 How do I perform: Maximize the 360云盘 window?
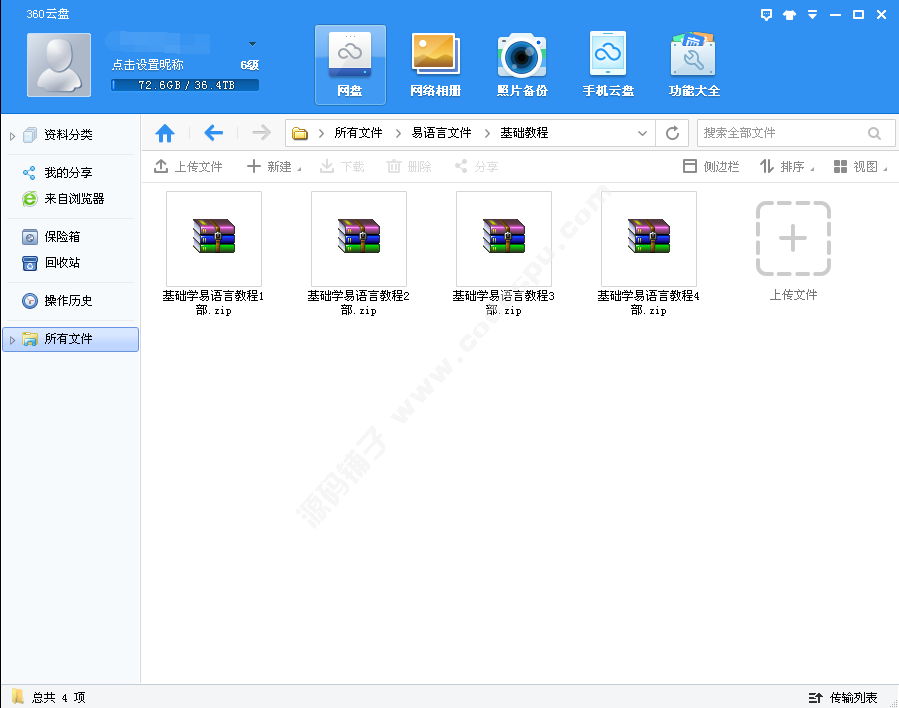click(858, 15)
